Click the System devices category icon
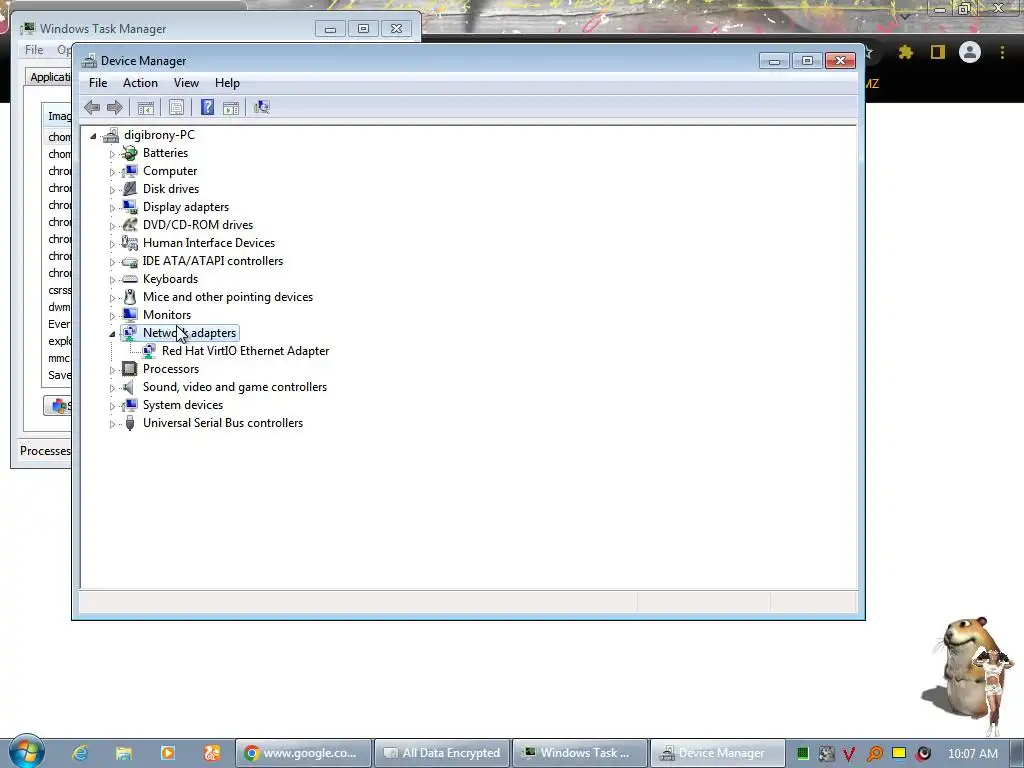Image resolution: width=1024 pixels, height=768 pixels. pos(130,405)
